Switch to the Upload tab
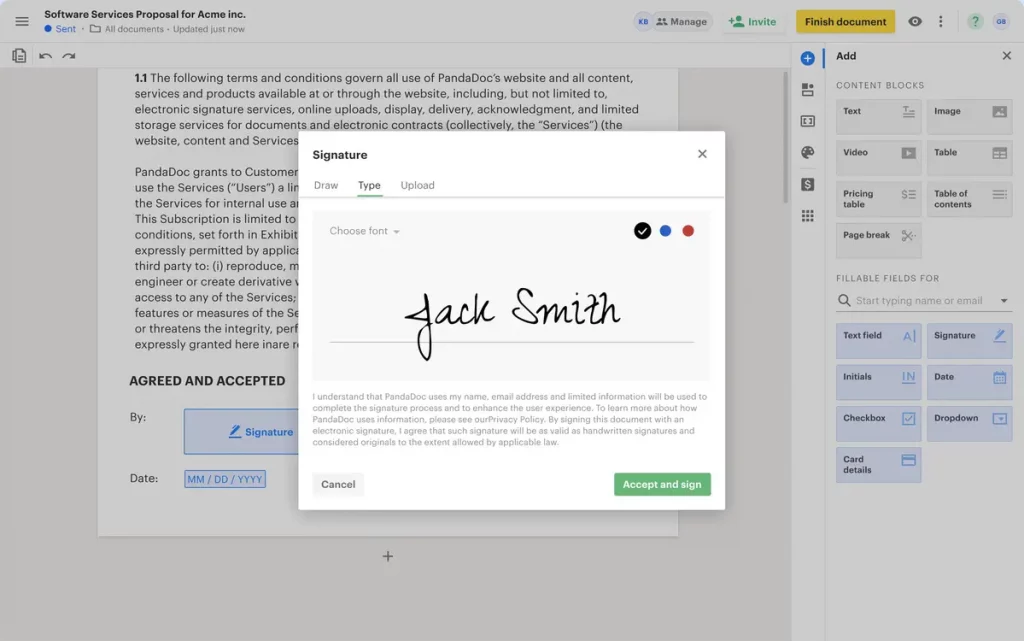The width and height of the screenshot is (1024, 641). 417,185
